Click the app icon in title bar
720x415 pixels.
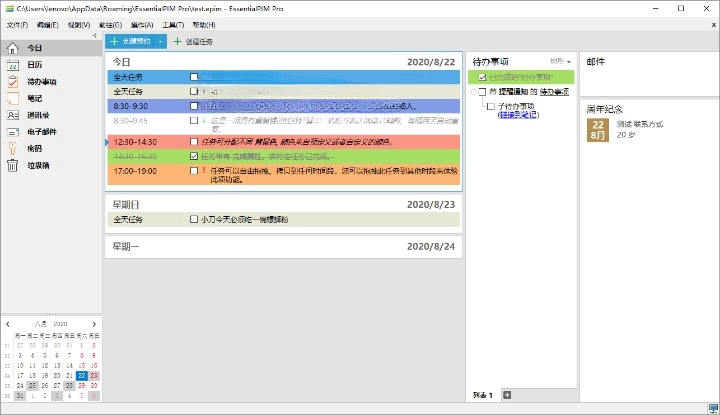(x=9, y=8)
